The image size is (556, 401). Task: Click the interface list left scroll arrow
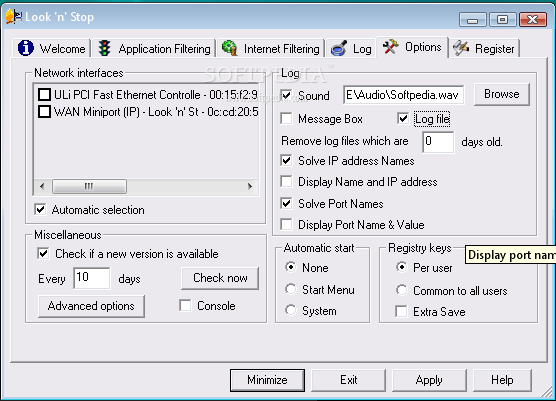tap(42, 186)
